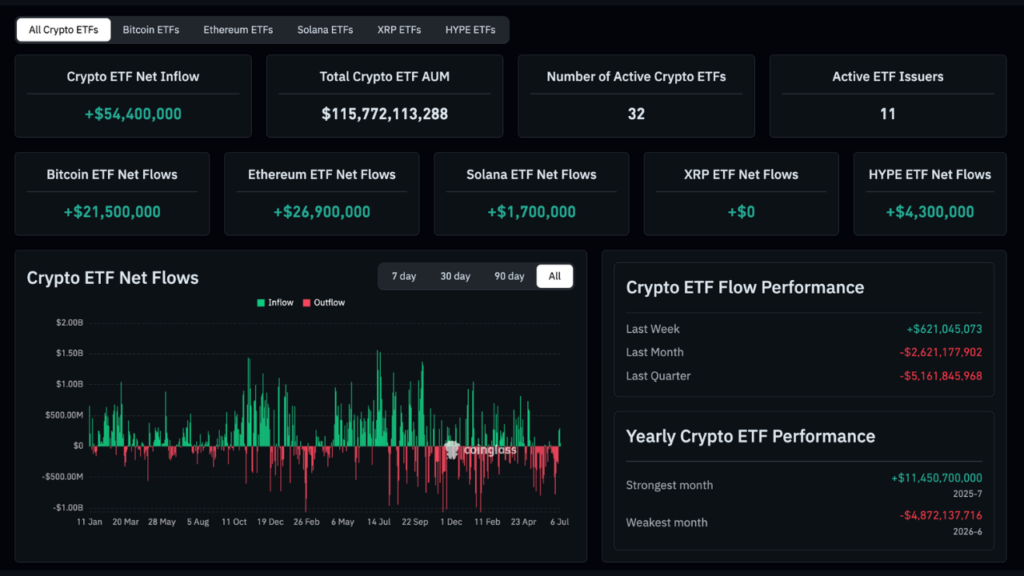1024x576 pixels.
Task: Click the Inflow legend label
Action: (x=280, y=303)
